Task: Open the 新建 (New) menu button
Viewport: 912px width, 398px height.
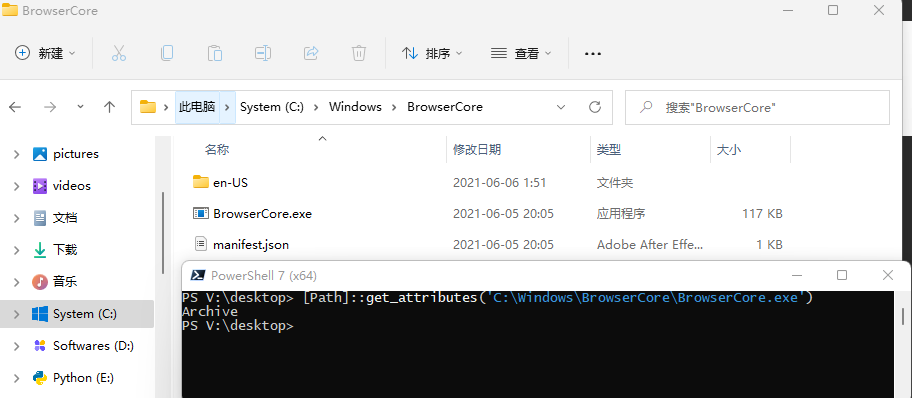Action: tap(45, 54)
